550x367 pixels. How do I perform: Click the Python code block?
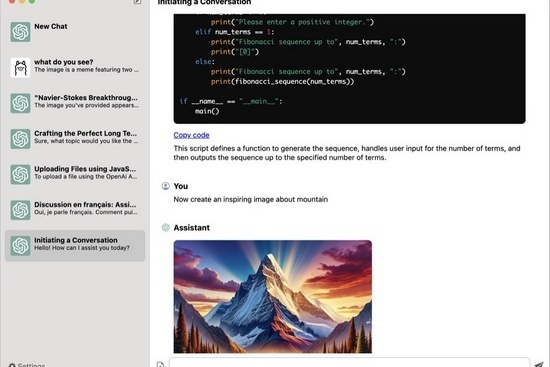(349, 69)
